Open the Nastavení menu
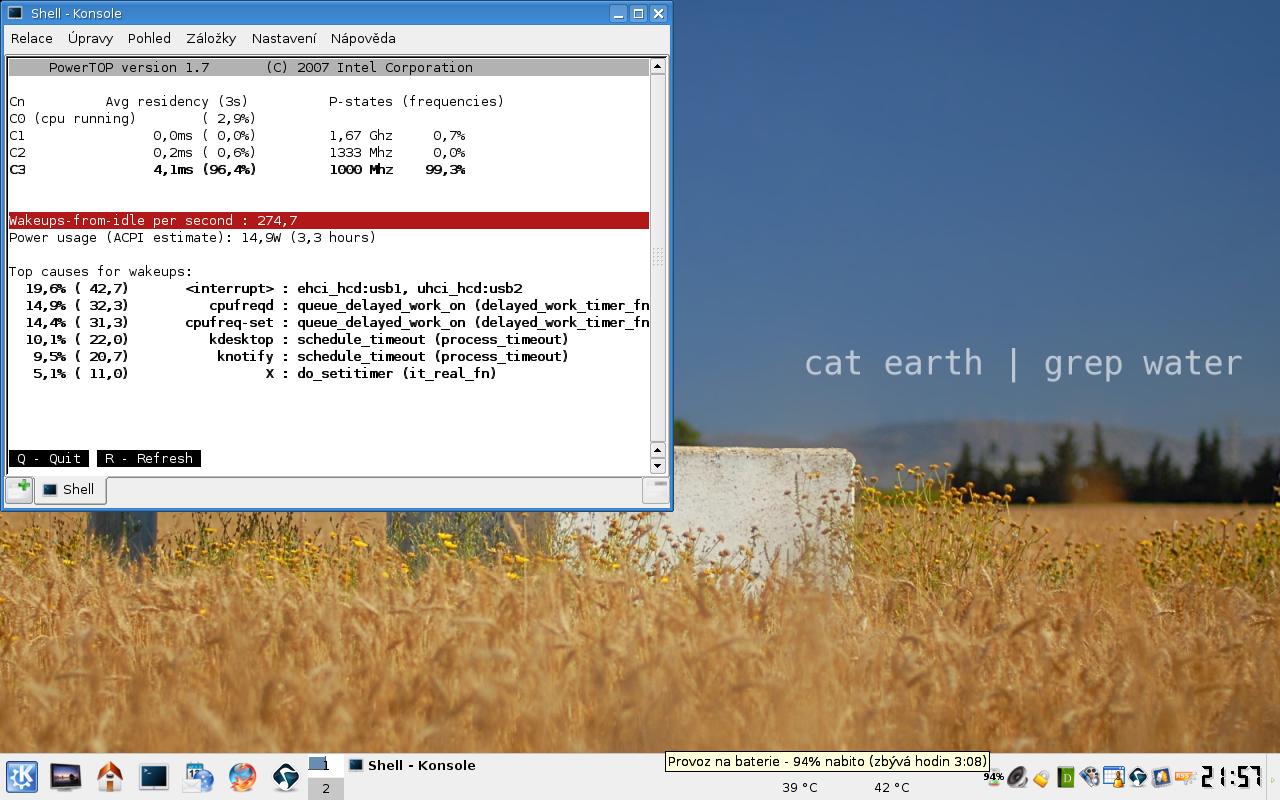1280x800 pixels. (284, 38)
